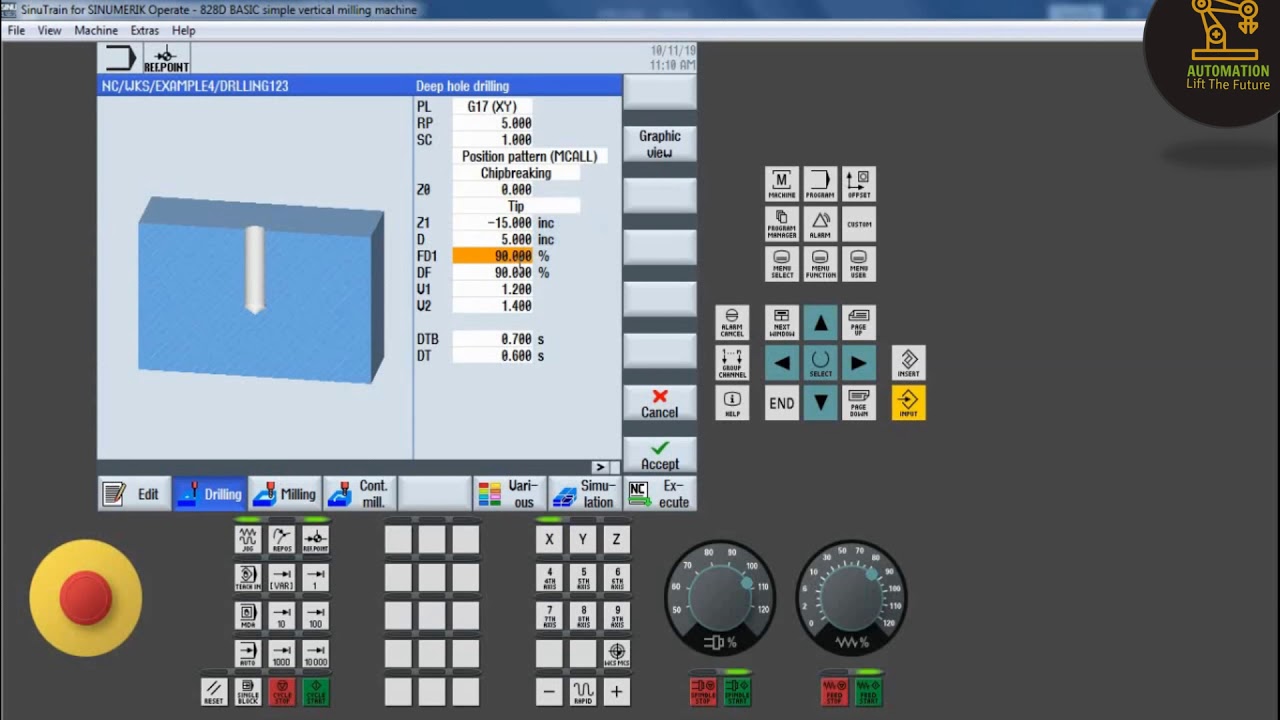
Task: Click the yellow INPUT key
Action: click(908, 402)
